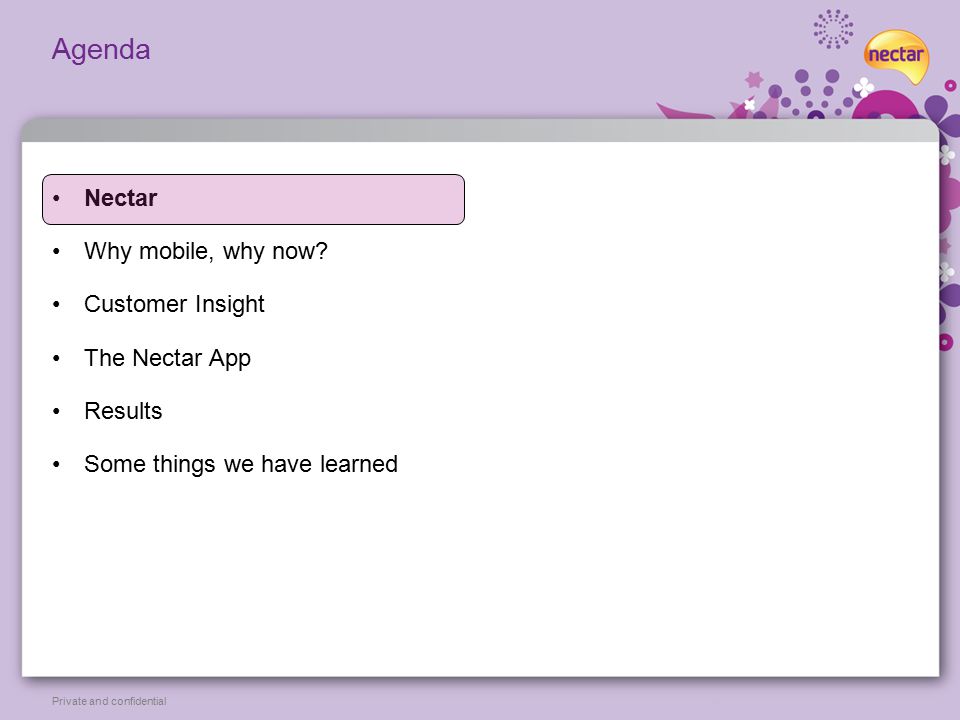Click the Nectar logo

coord(896,56)
